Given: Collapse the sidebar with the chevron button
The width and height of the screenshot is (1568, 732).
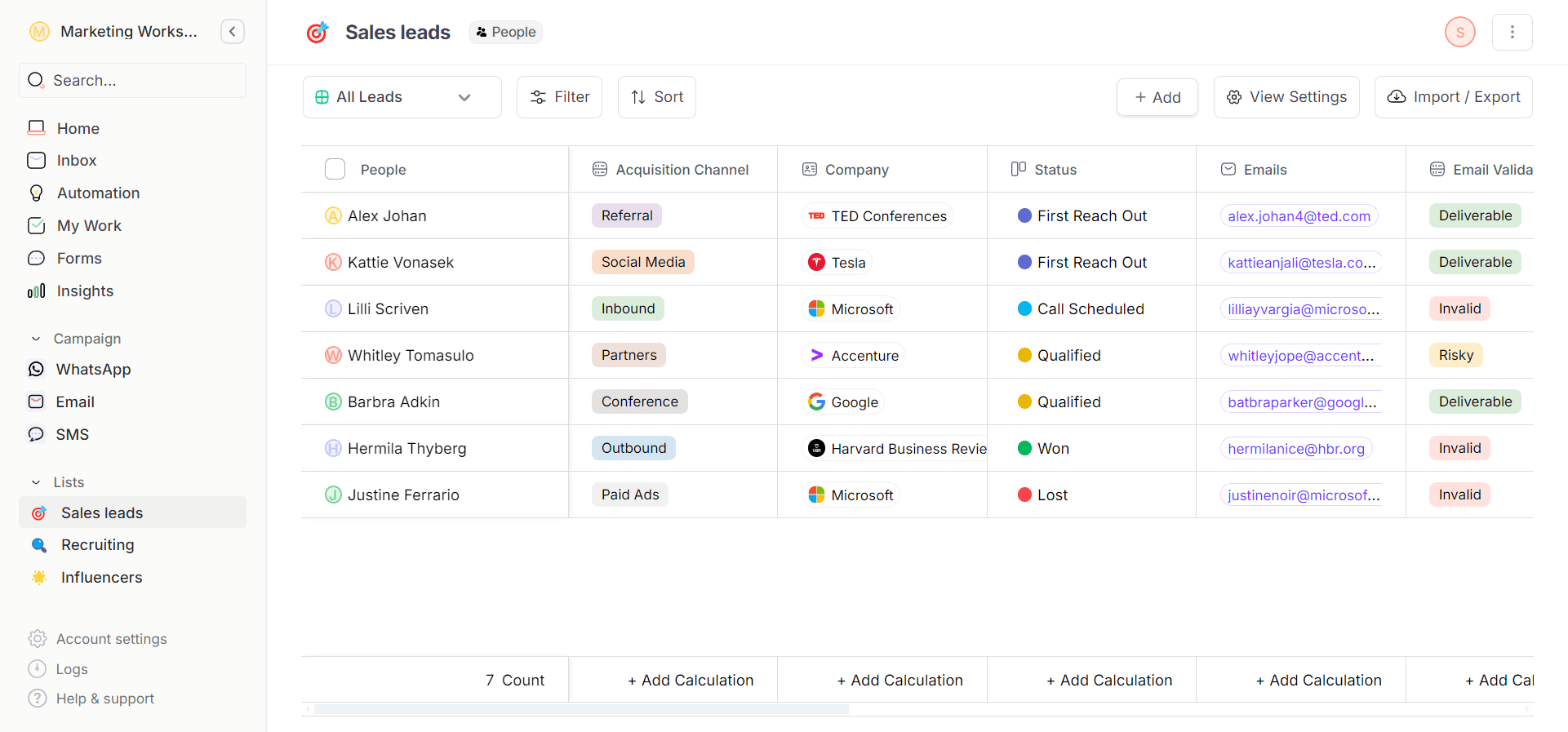Looking at the screenshot, I should [233, 32].
